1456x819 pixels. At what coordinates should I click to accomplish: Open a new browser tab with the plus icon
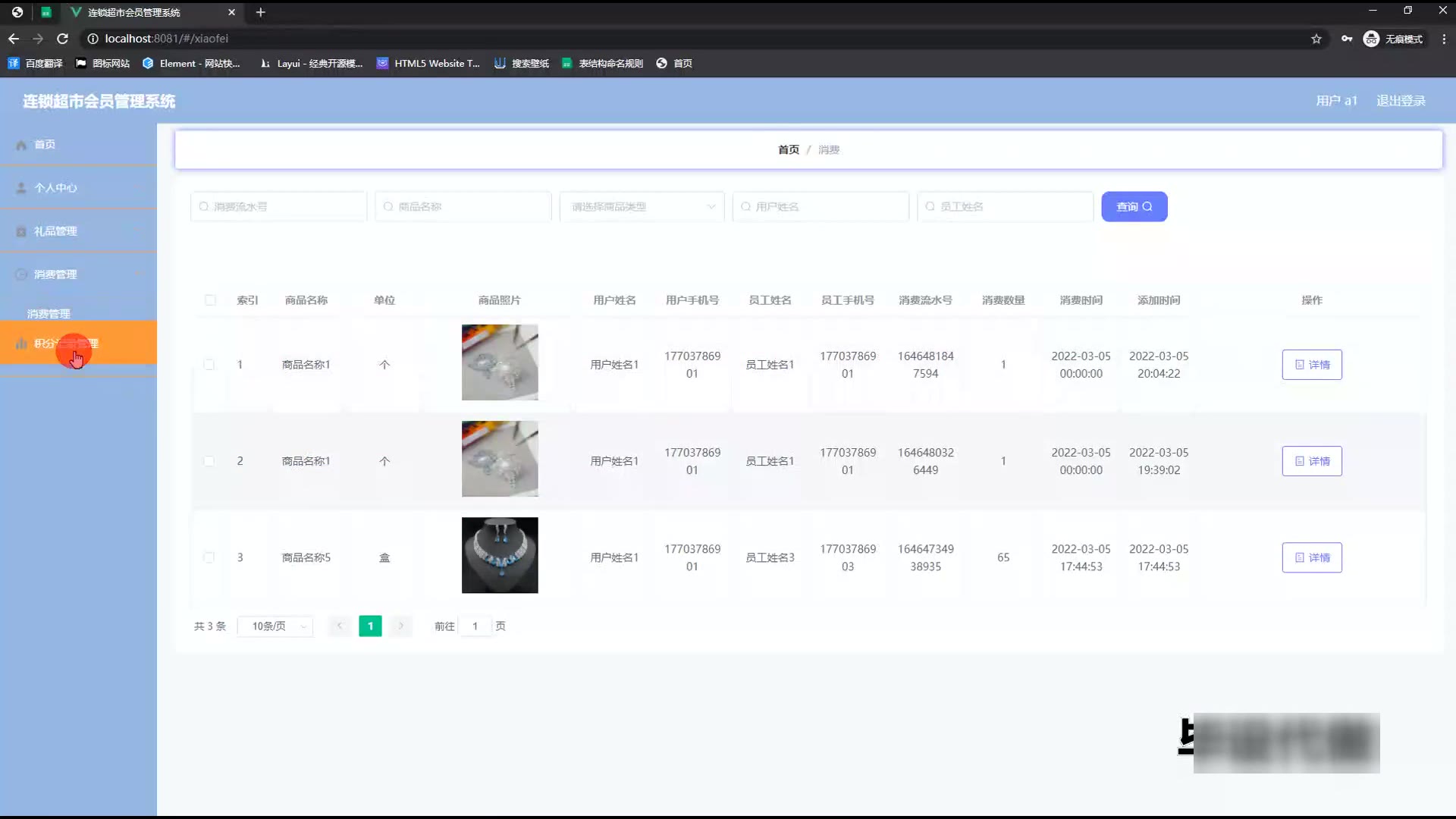pos(260,12)
